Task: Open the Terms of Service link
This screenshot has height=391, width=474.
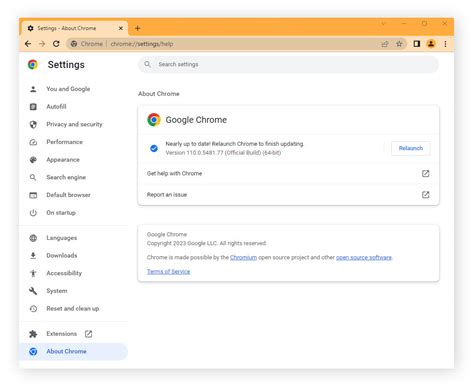Action: click(168, 272)
